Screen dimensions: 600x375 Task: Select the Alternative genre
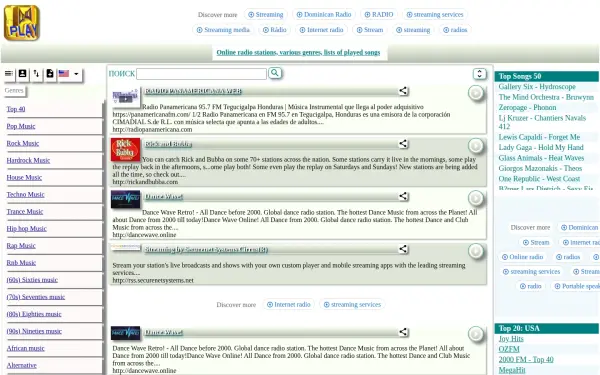pyautogui.click(x=21, y=365)
